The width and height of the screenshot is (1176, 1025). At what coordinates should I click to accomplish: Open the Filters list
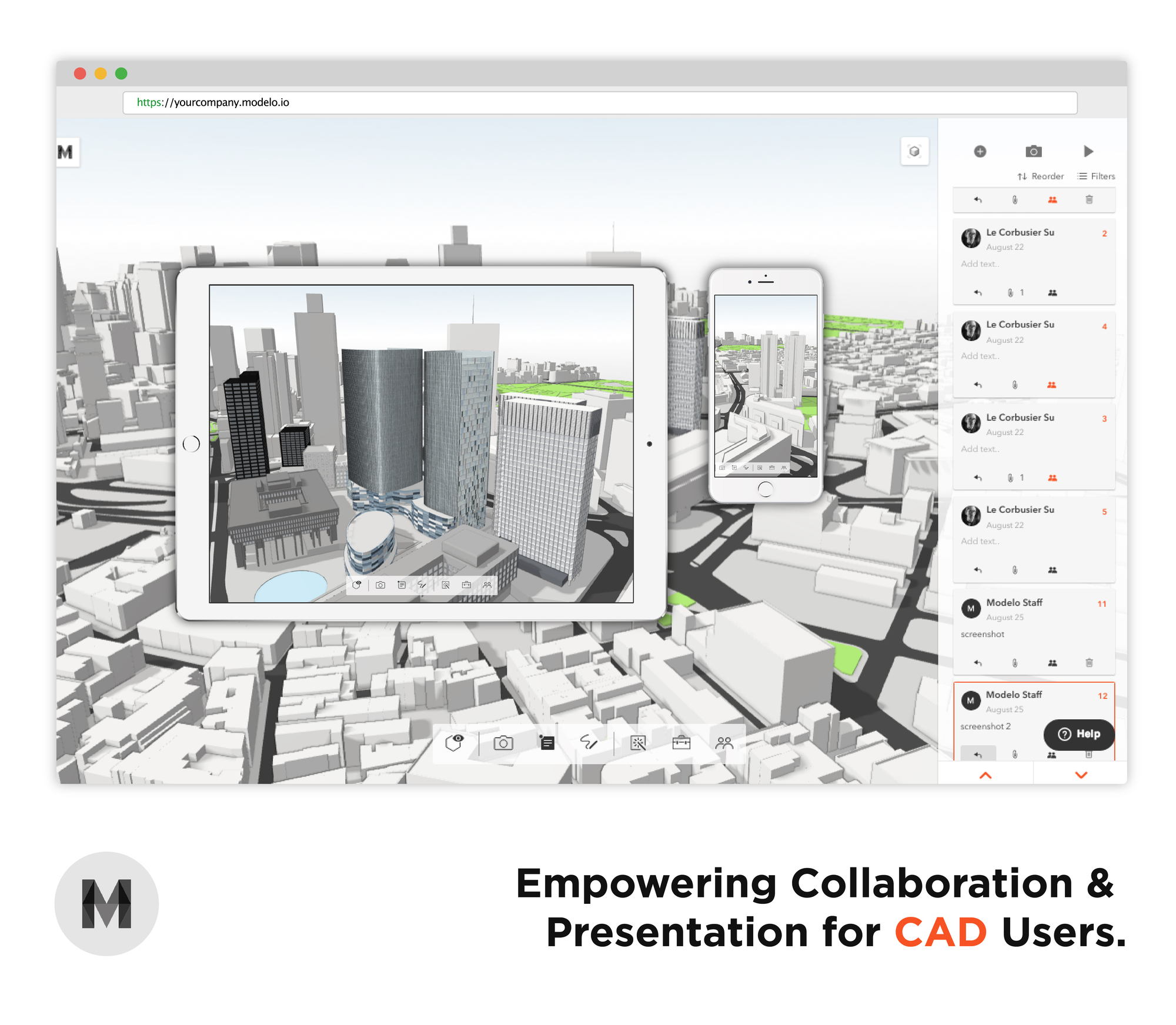click(1096, 176)
